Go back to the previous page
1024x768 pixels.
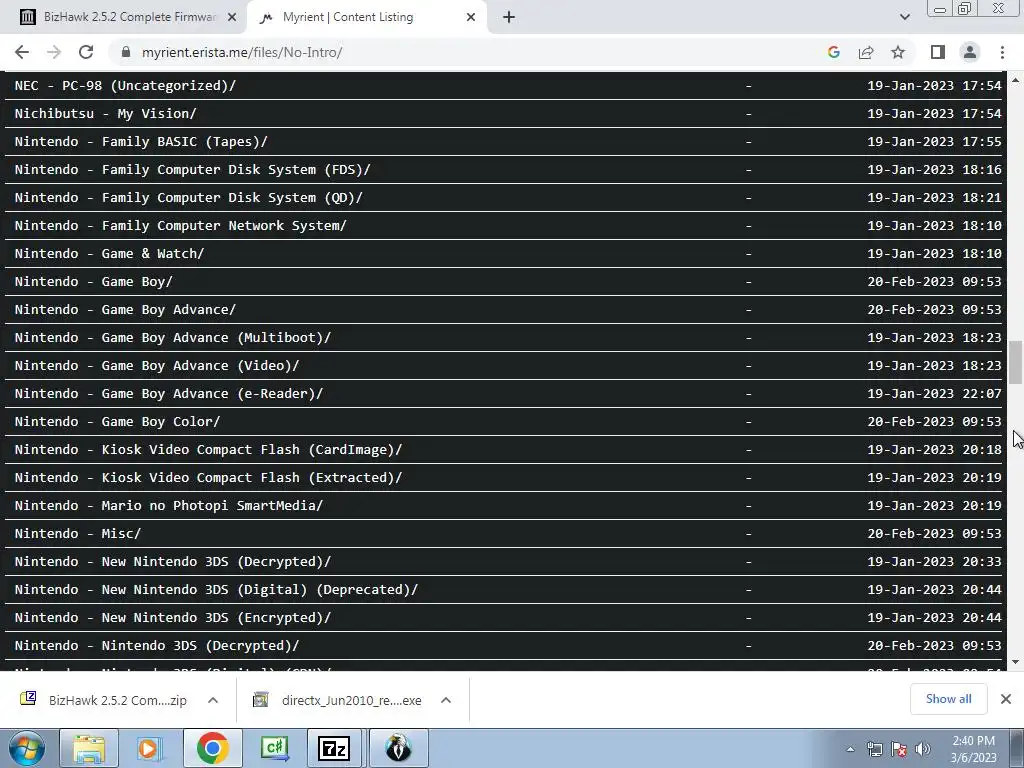(x=22, y=52)
